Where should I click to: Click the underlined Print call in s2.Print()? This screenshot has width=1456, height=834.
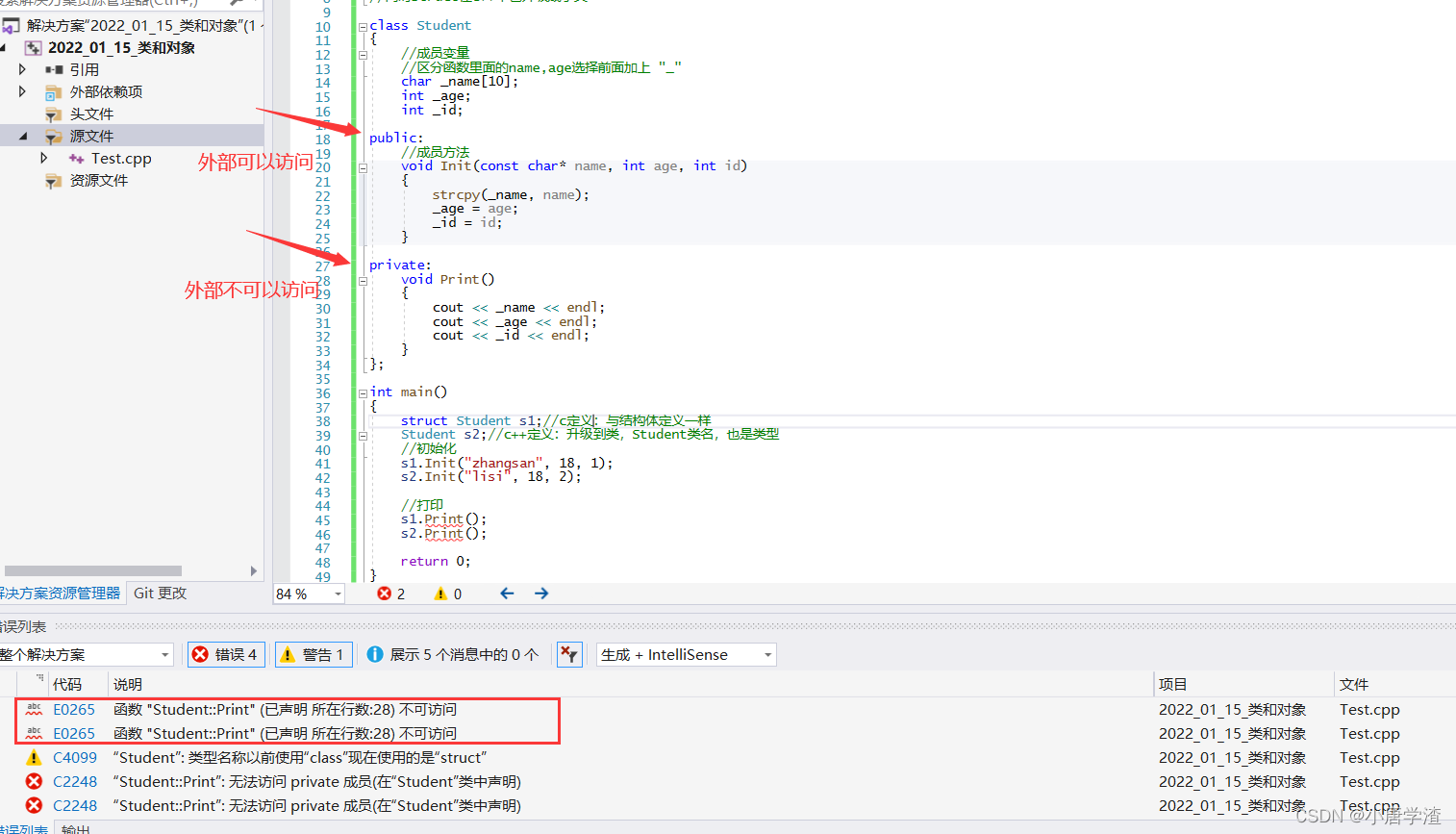443,534
